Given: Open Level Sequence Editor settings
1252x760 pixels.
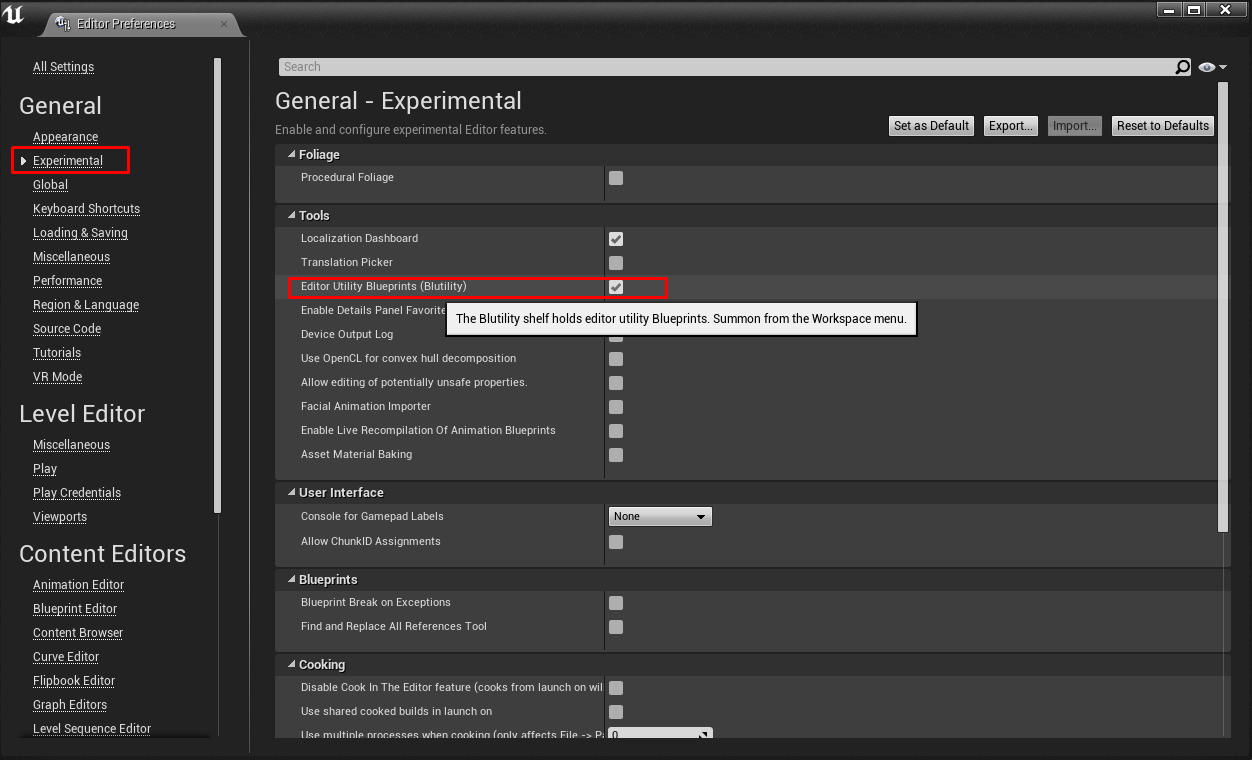Looking at the screenshot, I should 92,729.
